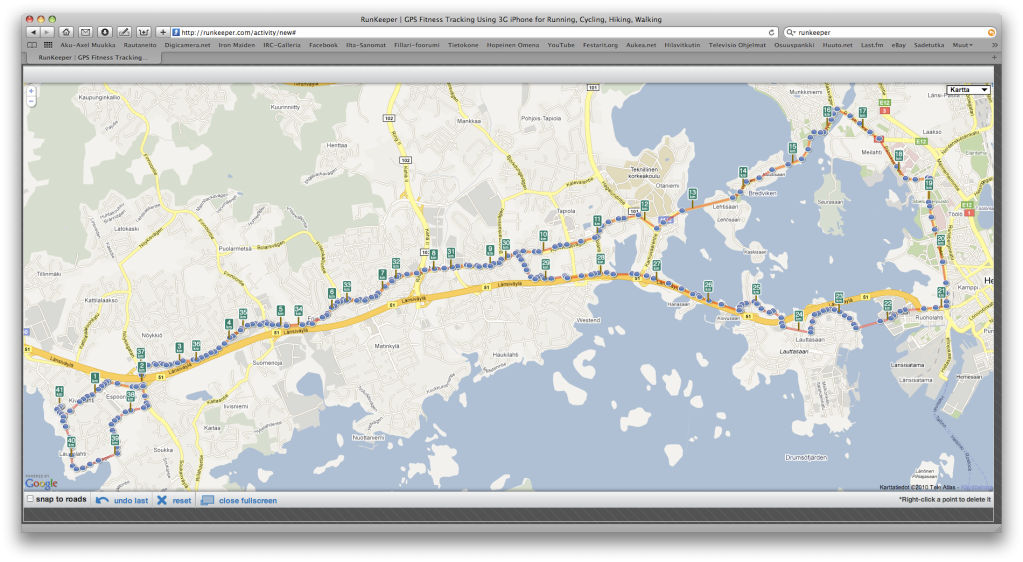This screenshot has width=1023, height=562.
Task: Click the runkeeper search field
Action: pyautogui.click(x=891, y=32)
